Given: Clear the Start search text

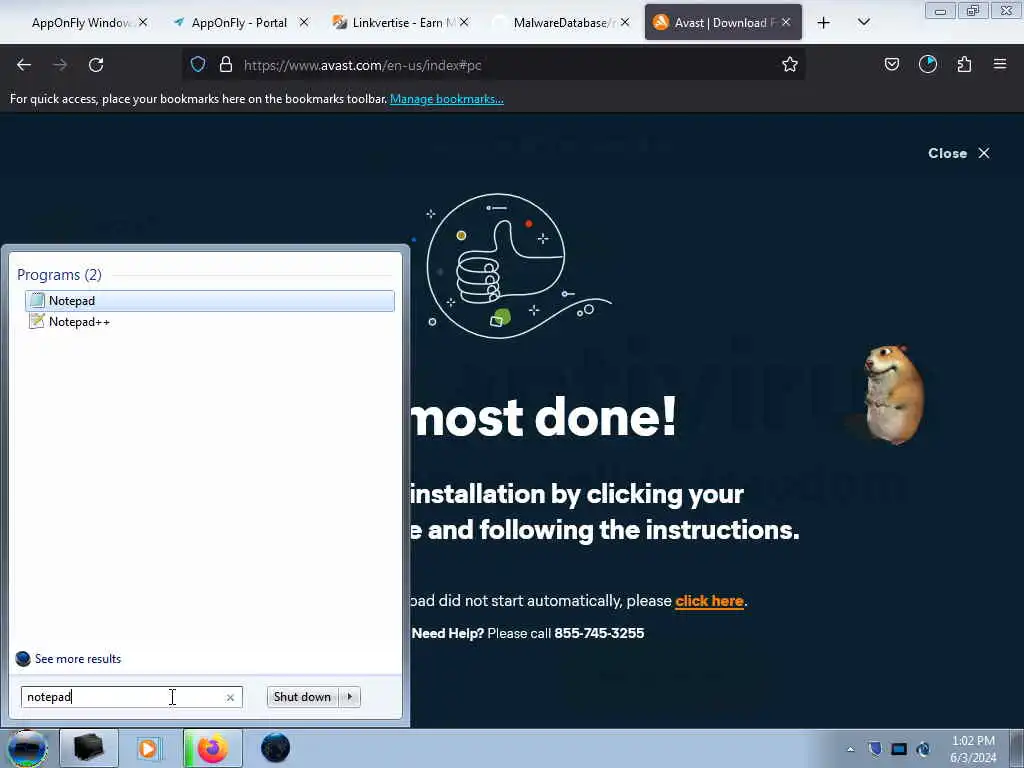Looking at the screenshot, I should click(x=230, y=697).
